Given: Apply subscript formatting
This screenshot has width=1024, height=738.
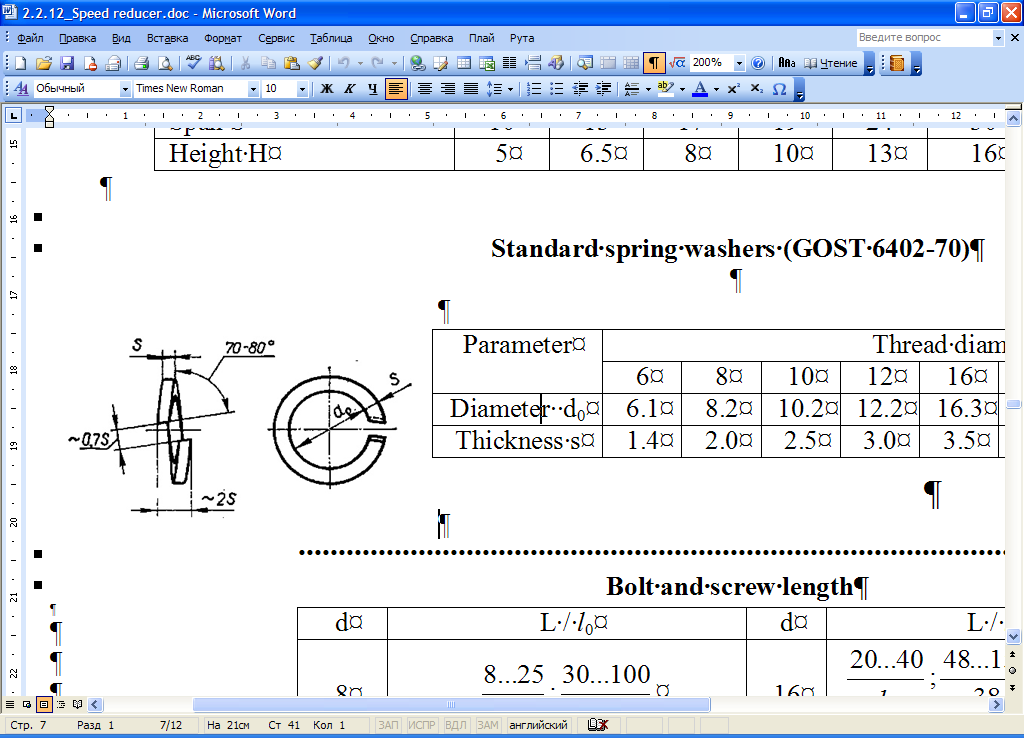Looking at the screenshot, I should click(756, 89).
